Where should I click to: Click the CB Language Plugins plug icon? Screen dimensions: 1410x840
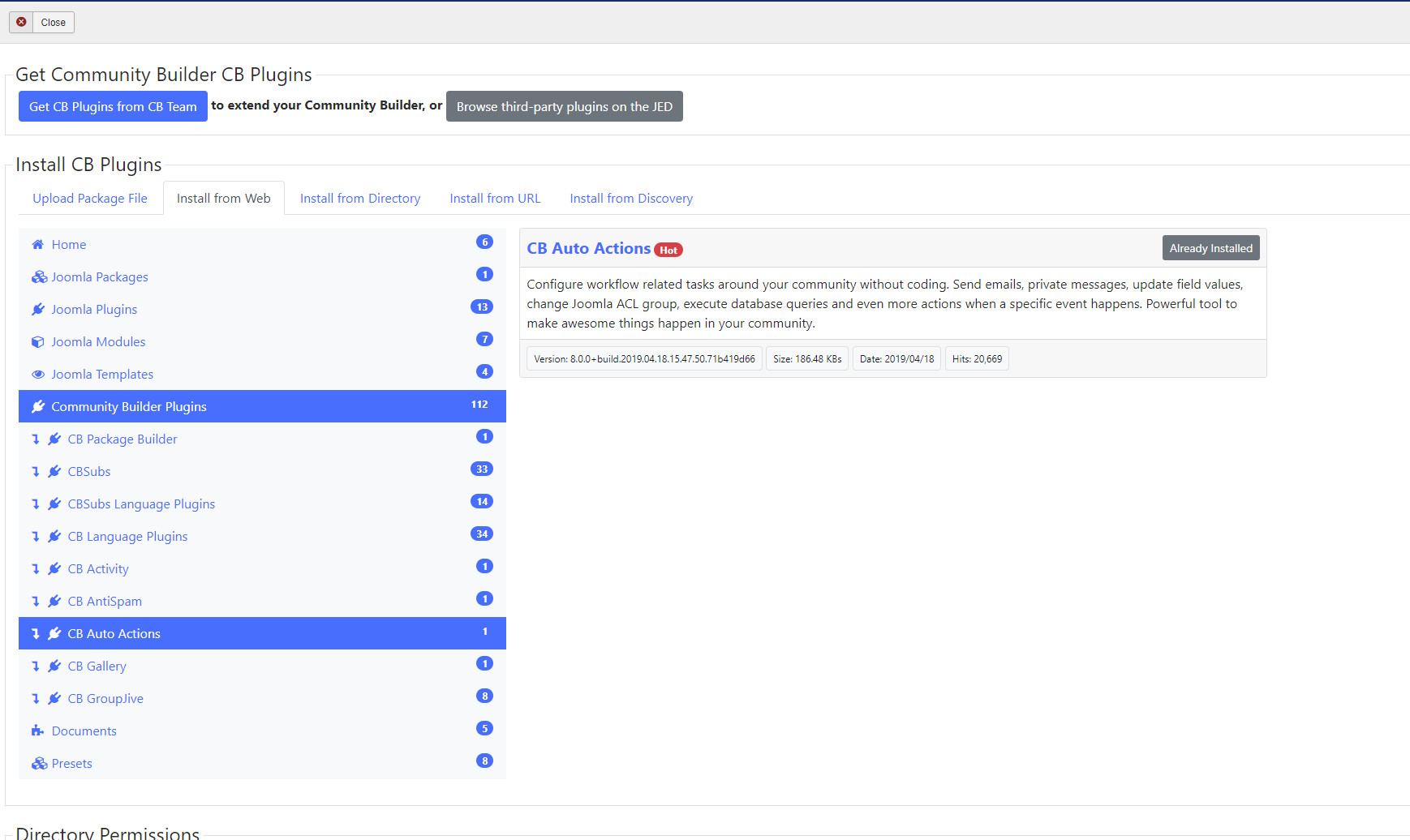point(54,536)
